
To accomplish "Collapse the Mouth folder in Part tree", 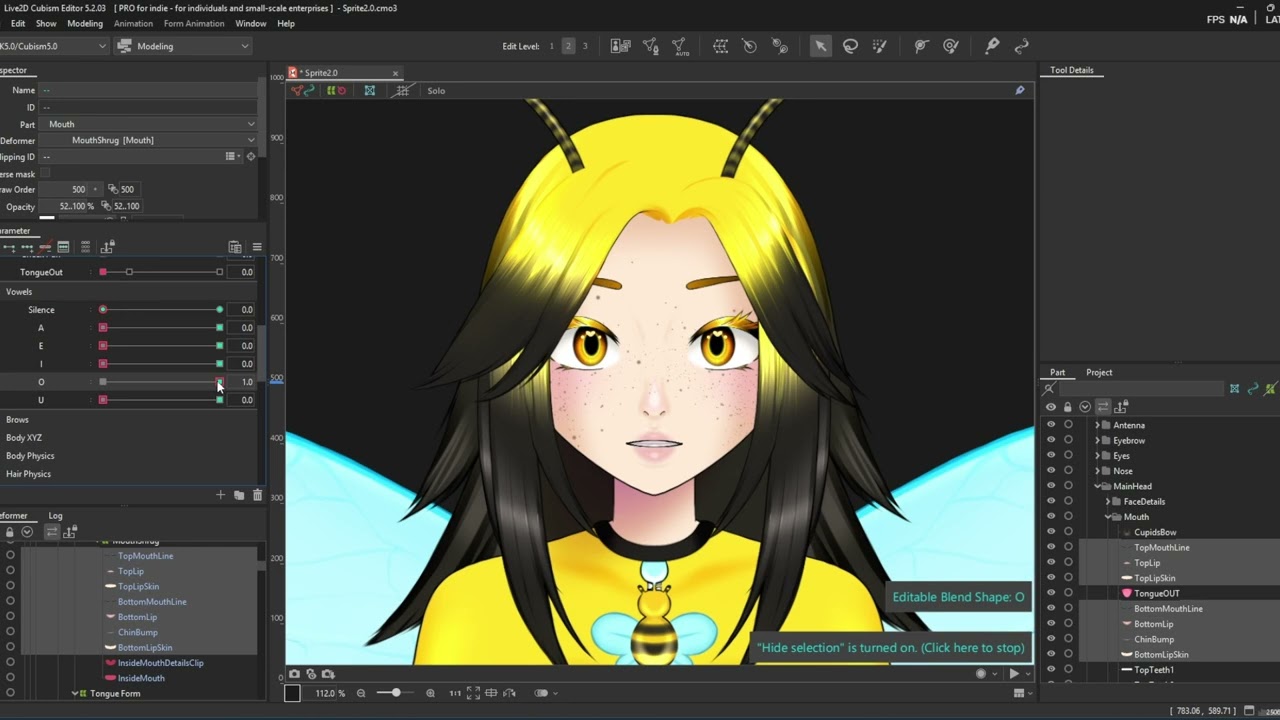I will 1107,517.
